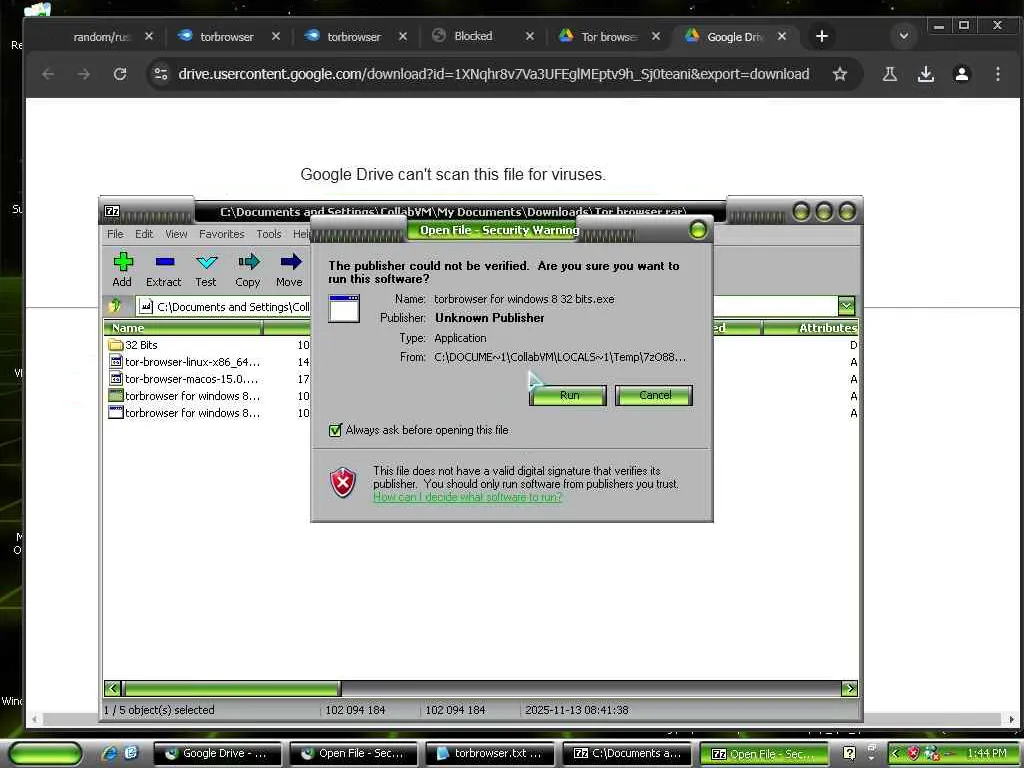1024x768 pixels.
Task: Click 7-Zip C:\Documents taskbar button
Action: click(x=627, y=754)
